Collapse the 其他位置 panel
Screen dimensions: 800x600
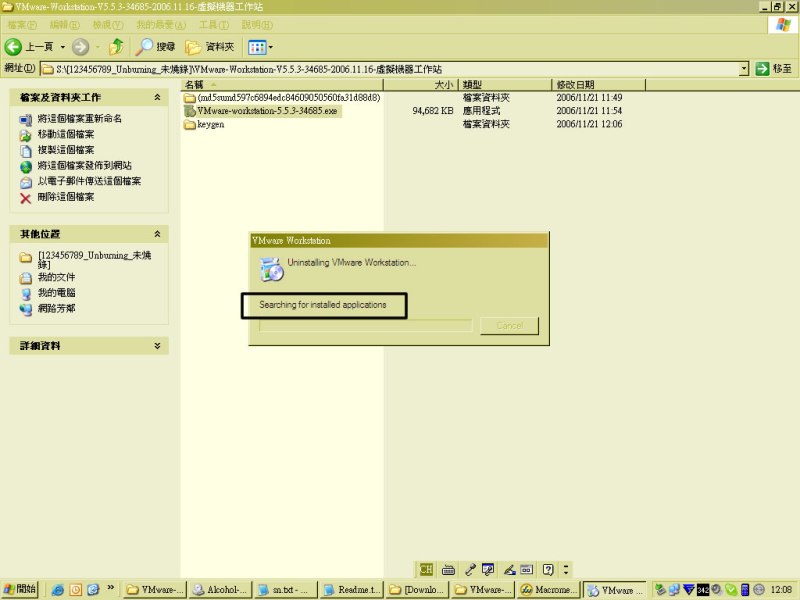click(x=157, y=234)
